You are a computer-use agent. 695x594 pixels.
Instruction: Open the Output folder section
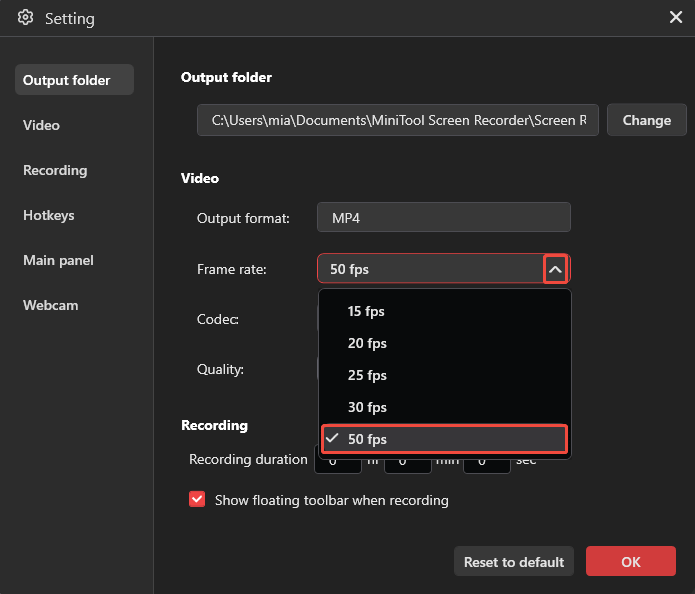coord(74,80)
